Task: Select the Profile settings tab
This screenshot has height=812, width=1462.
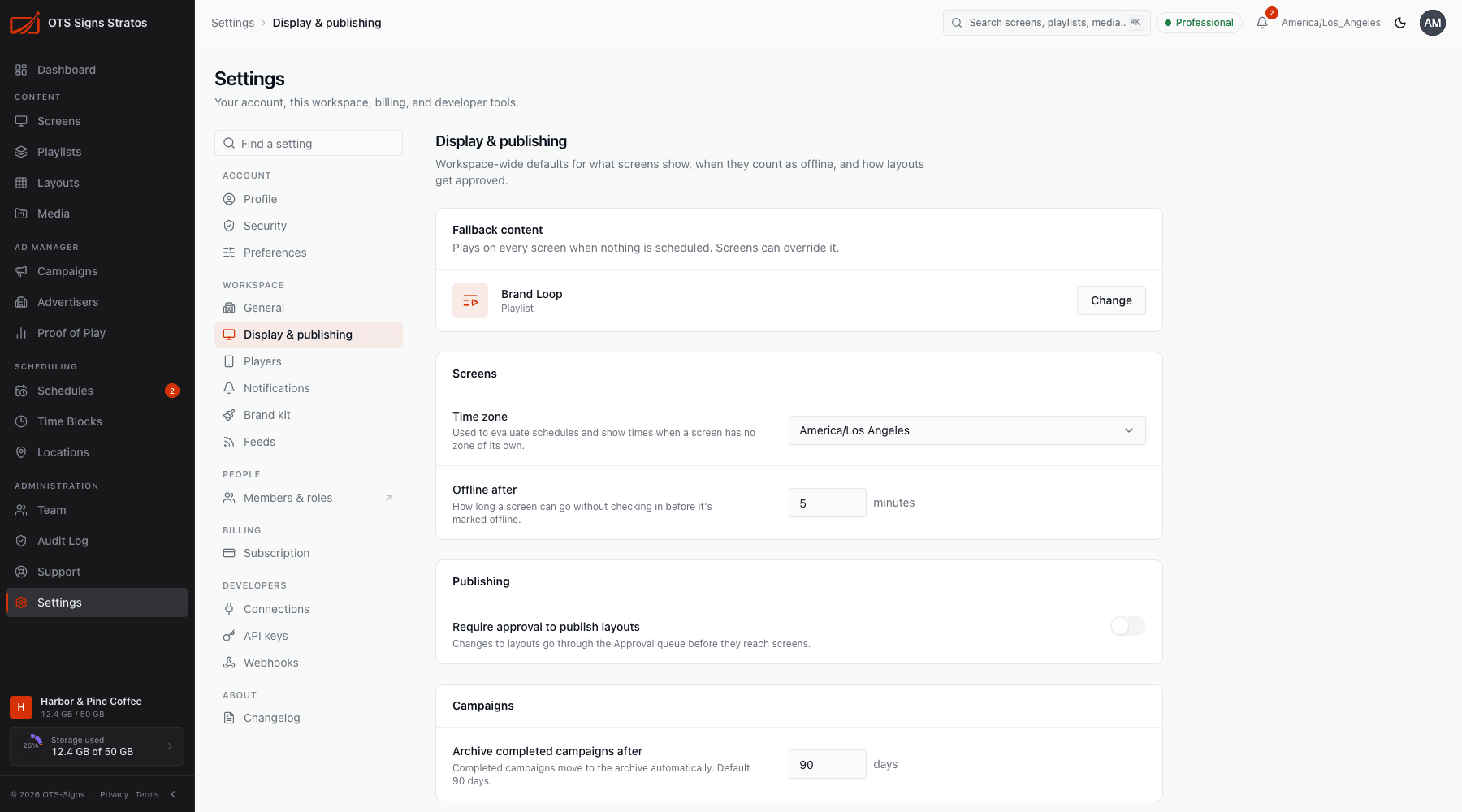Action: tap(309, 199)
